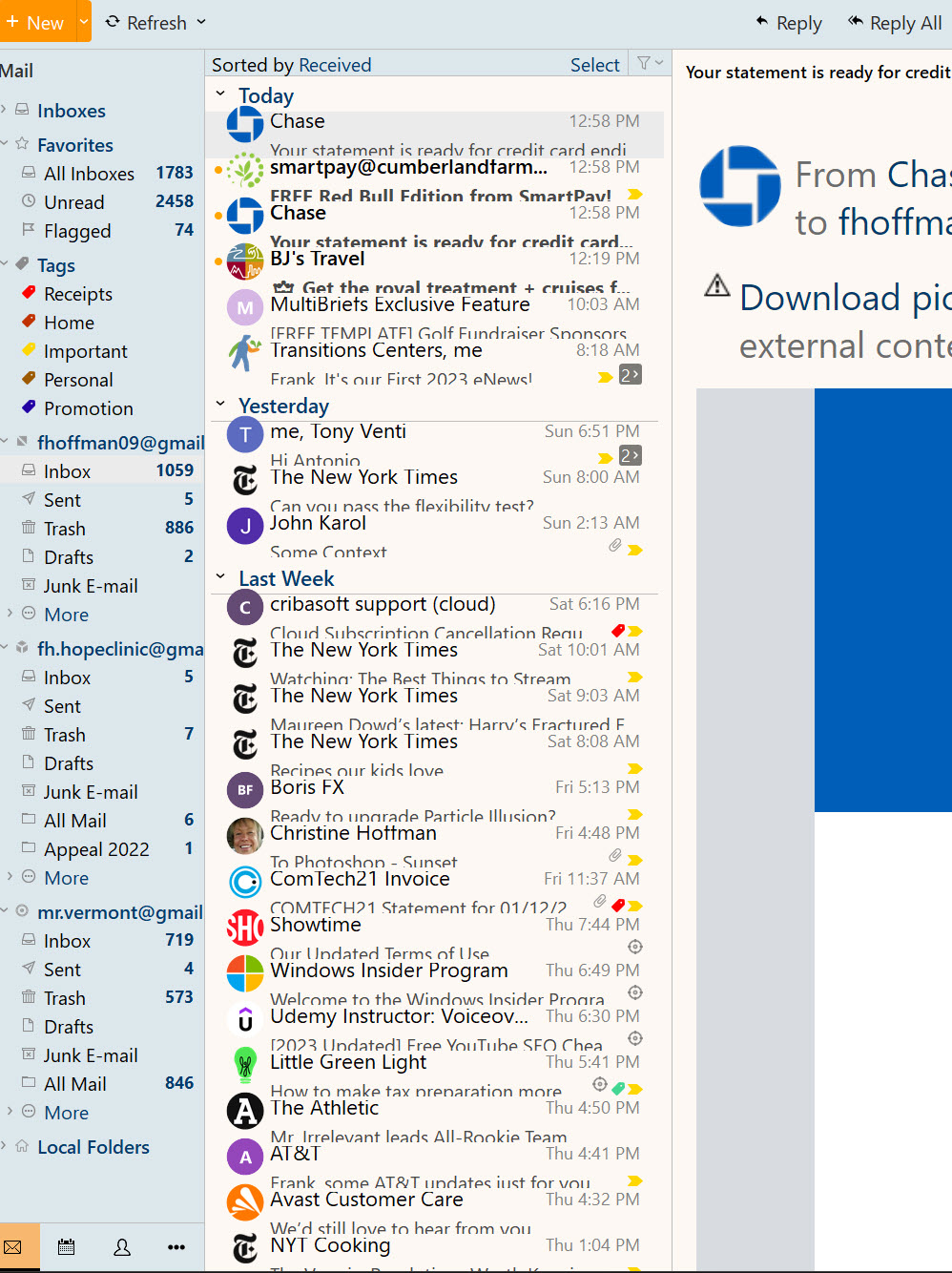Open Appeal 2022 folder
This screenshot has width=952, height=1273.
[x=102, y=849]
